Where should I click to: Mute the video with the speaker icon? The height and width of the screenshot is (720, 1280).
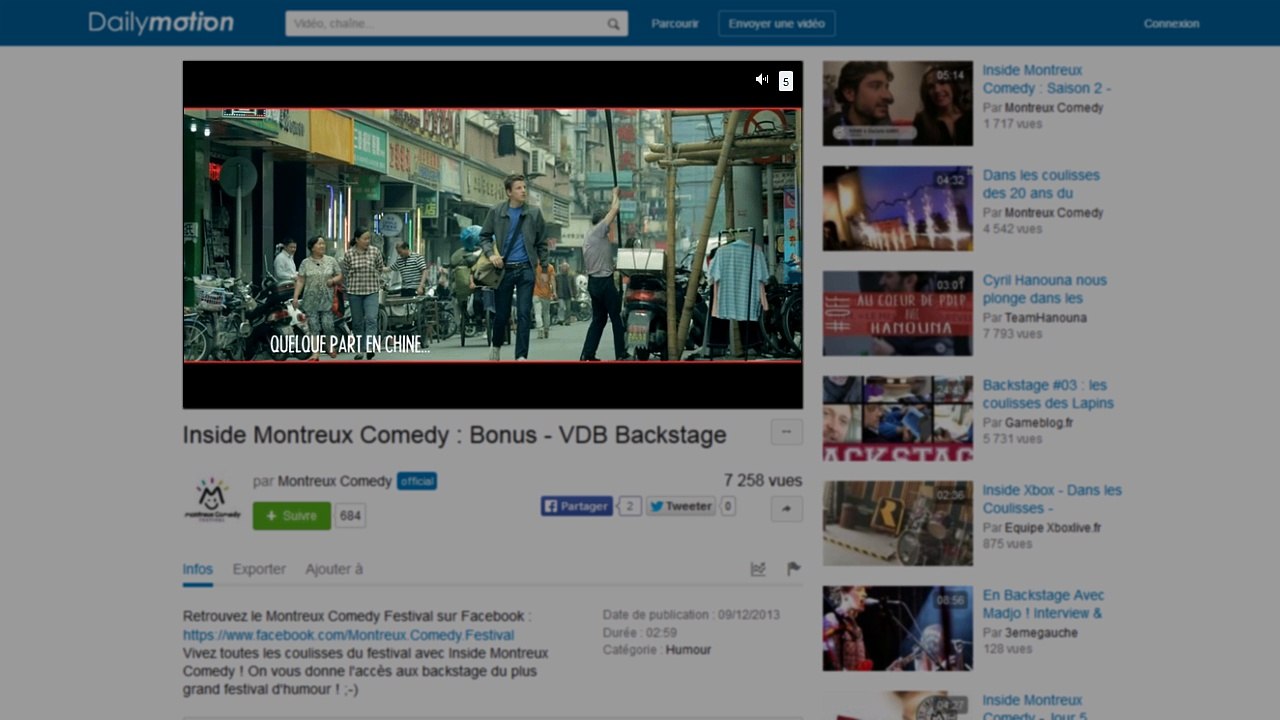click(762, 79)
